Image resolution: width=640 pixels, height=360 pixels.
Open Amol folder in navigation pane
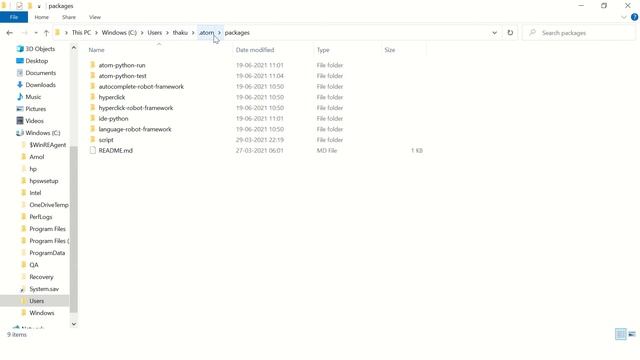[x=36, y=157]
